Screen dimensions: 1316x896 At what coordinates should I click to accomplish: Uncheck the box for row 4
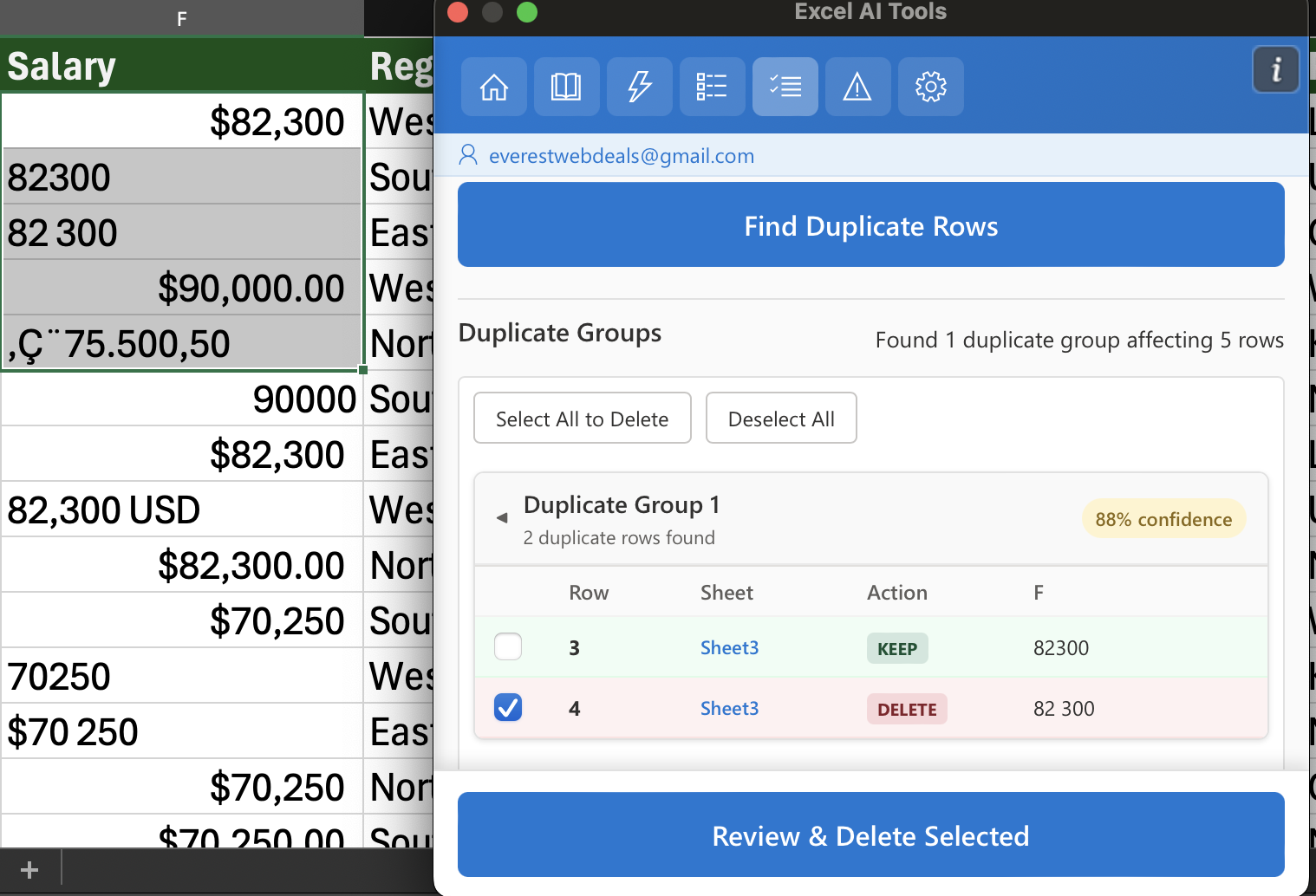tap(508, 708)
